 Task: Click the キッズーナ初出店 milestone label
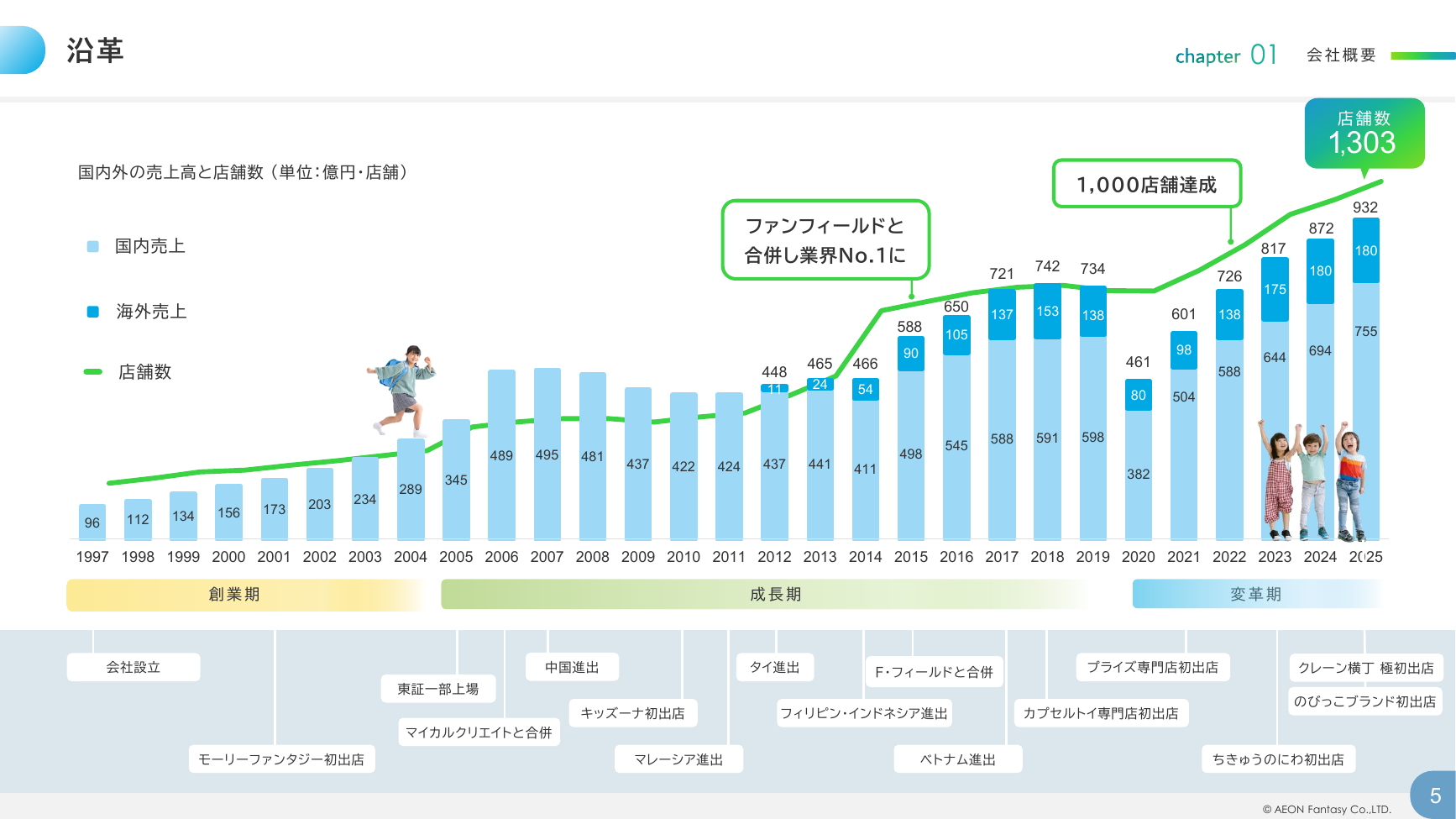[633, 713]
